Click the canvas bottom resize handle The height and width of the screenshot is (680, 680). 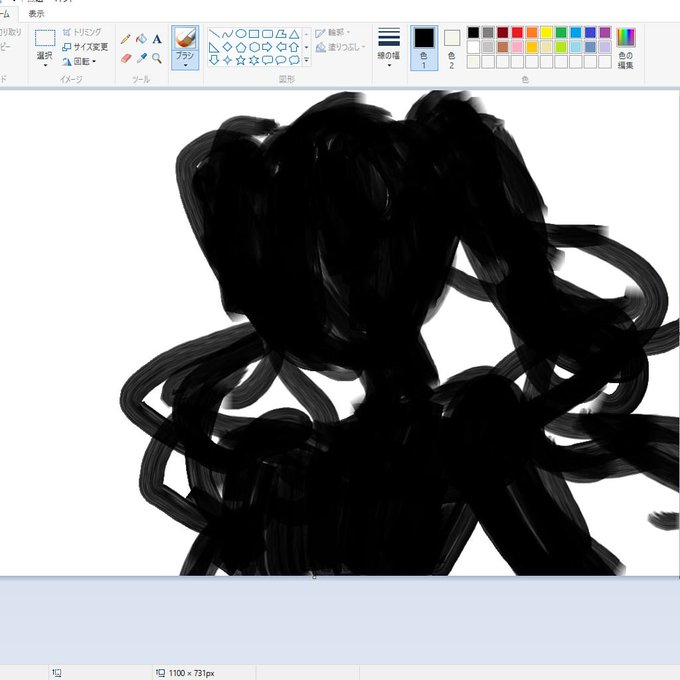coord(314,577)
